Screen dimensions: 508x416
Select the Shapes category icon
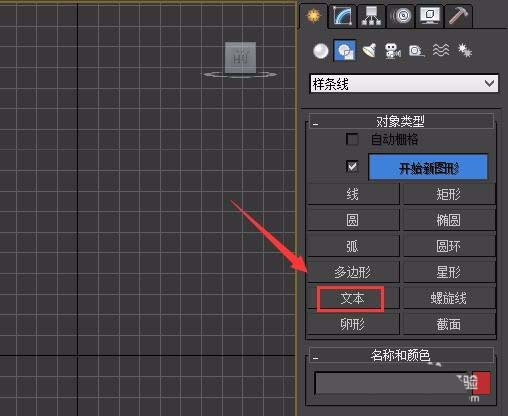click(345, 51)
